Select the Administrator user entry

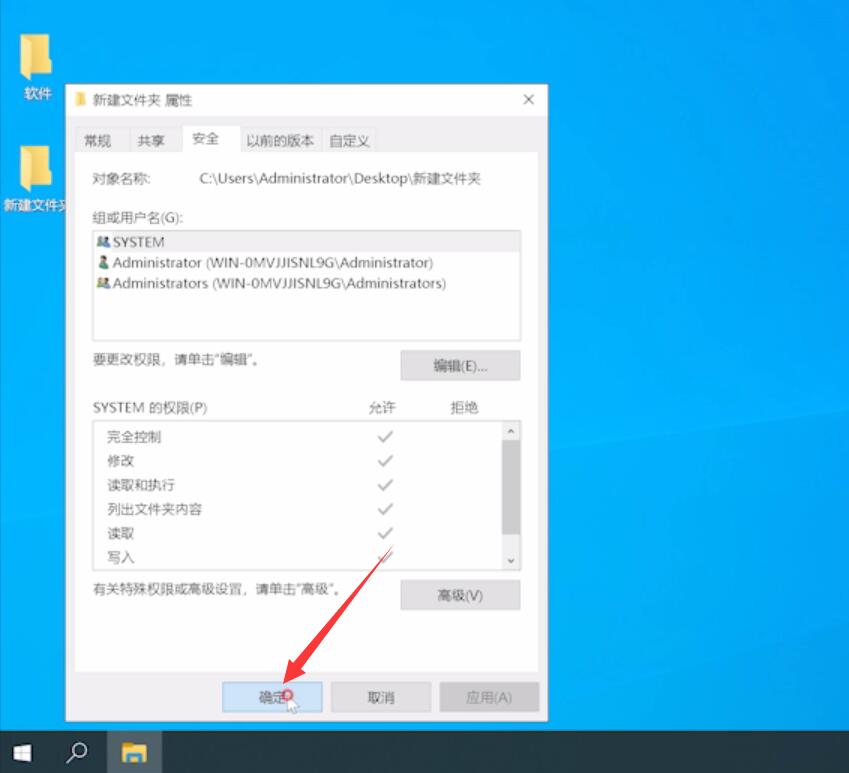(306, 263)
